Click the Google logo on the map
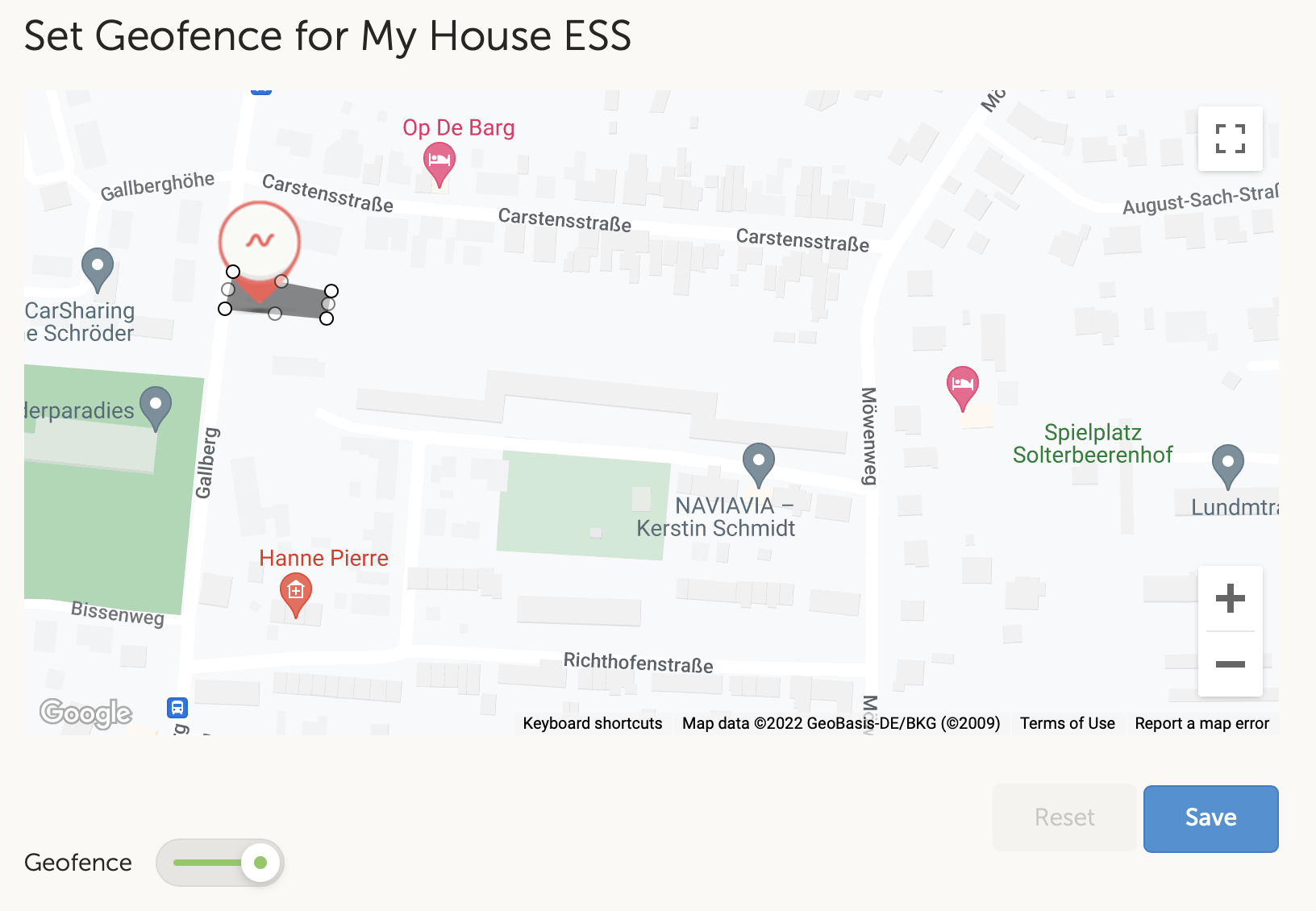This screenshot has height=911, width=1316. pyautogui.click(x=85, y=713)
